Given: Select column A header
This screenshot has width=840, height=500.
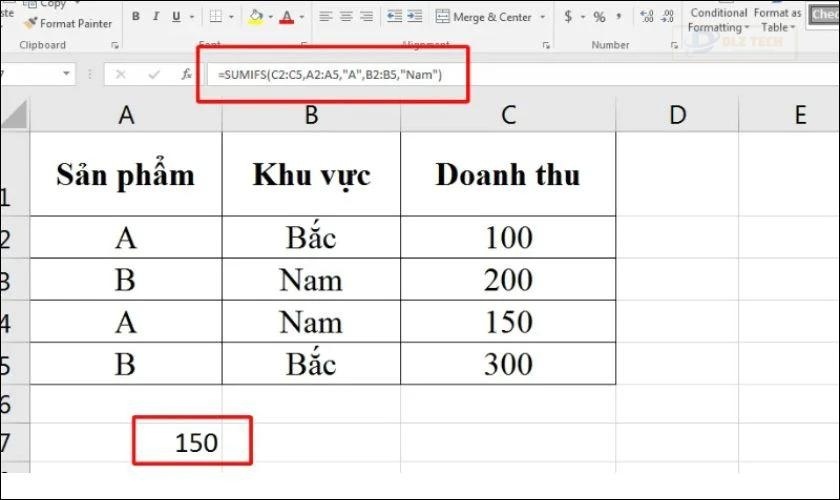Looking at the screenshot, I should (126, 115).
